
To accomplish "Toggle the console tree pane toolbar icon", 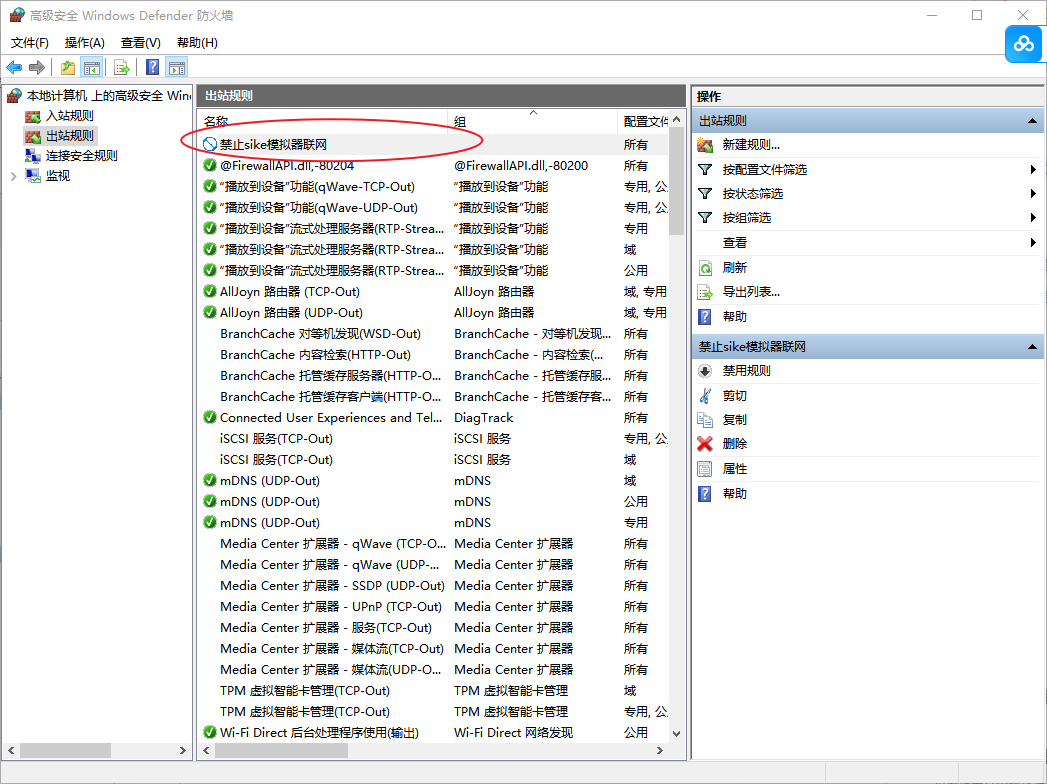I will [91, 67].
